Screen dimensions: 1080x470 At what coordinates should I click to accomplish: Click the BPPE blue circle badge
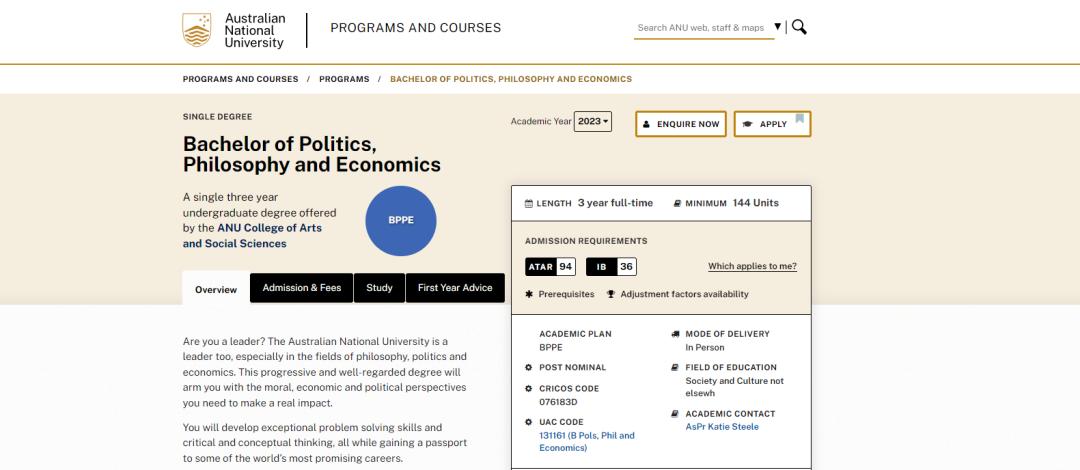[x=401, y=220]
